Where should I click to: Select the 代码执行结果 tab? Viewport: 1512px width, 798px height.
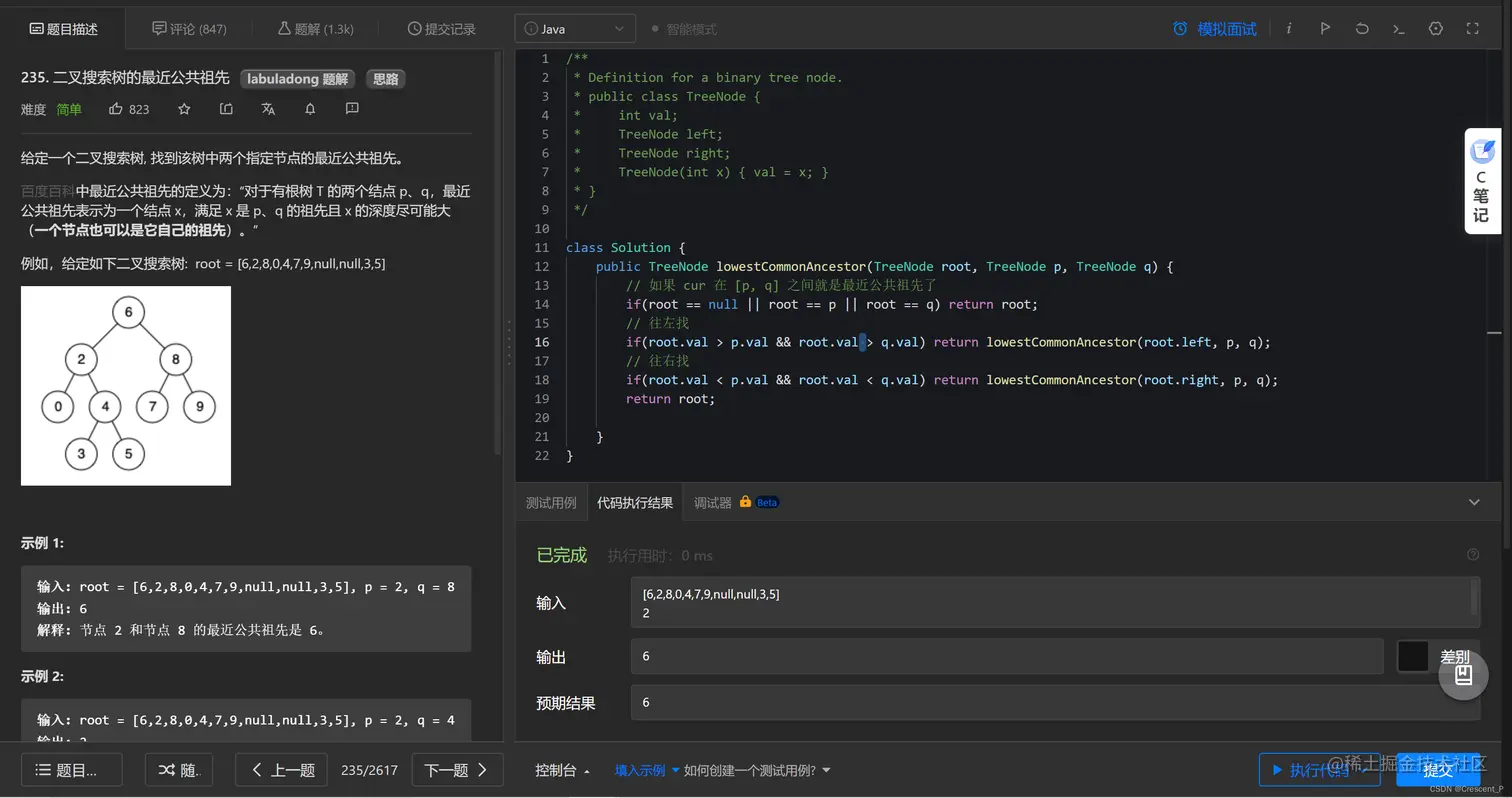point(635,502)
